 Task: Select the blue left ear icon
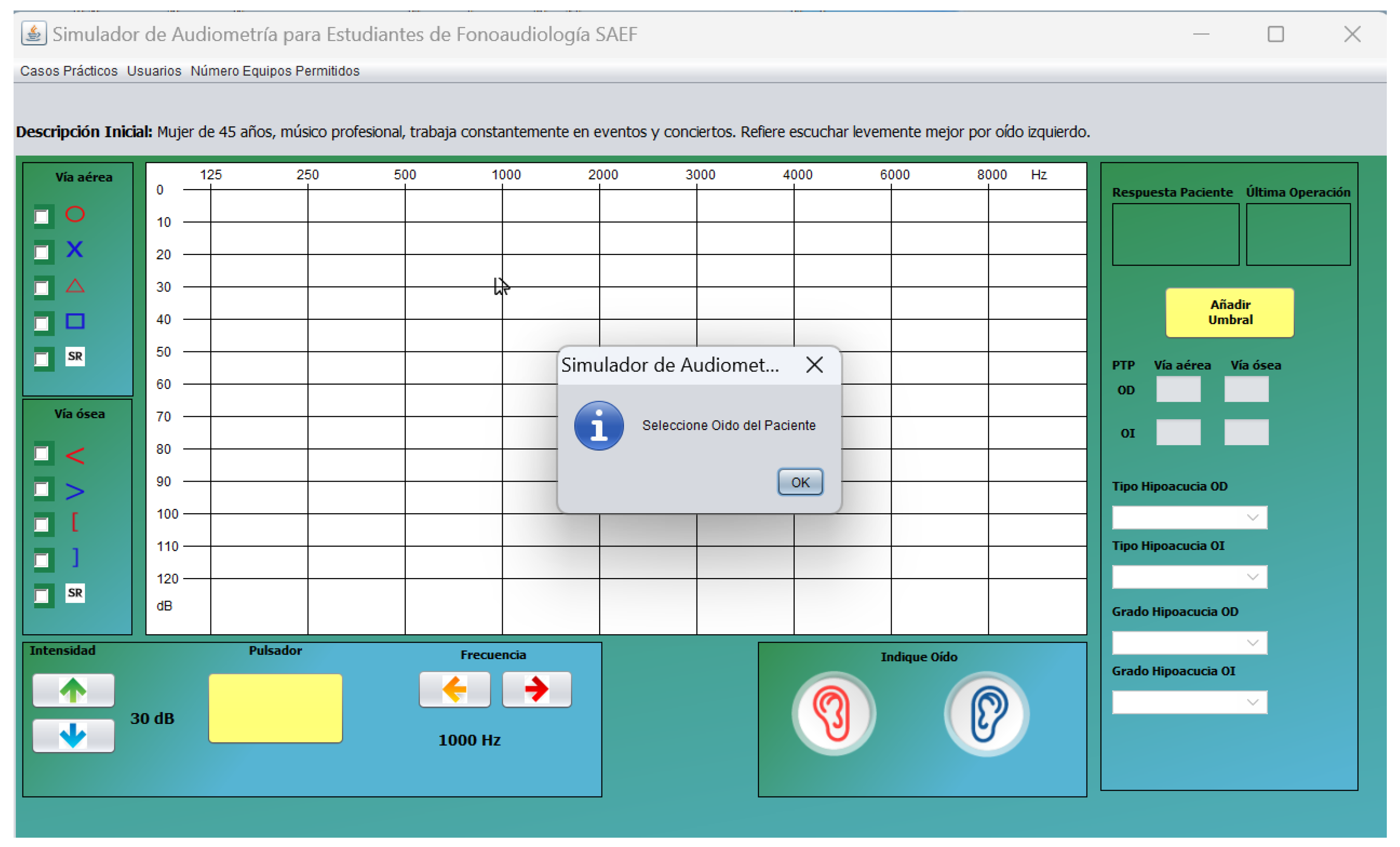coord(986,713)
